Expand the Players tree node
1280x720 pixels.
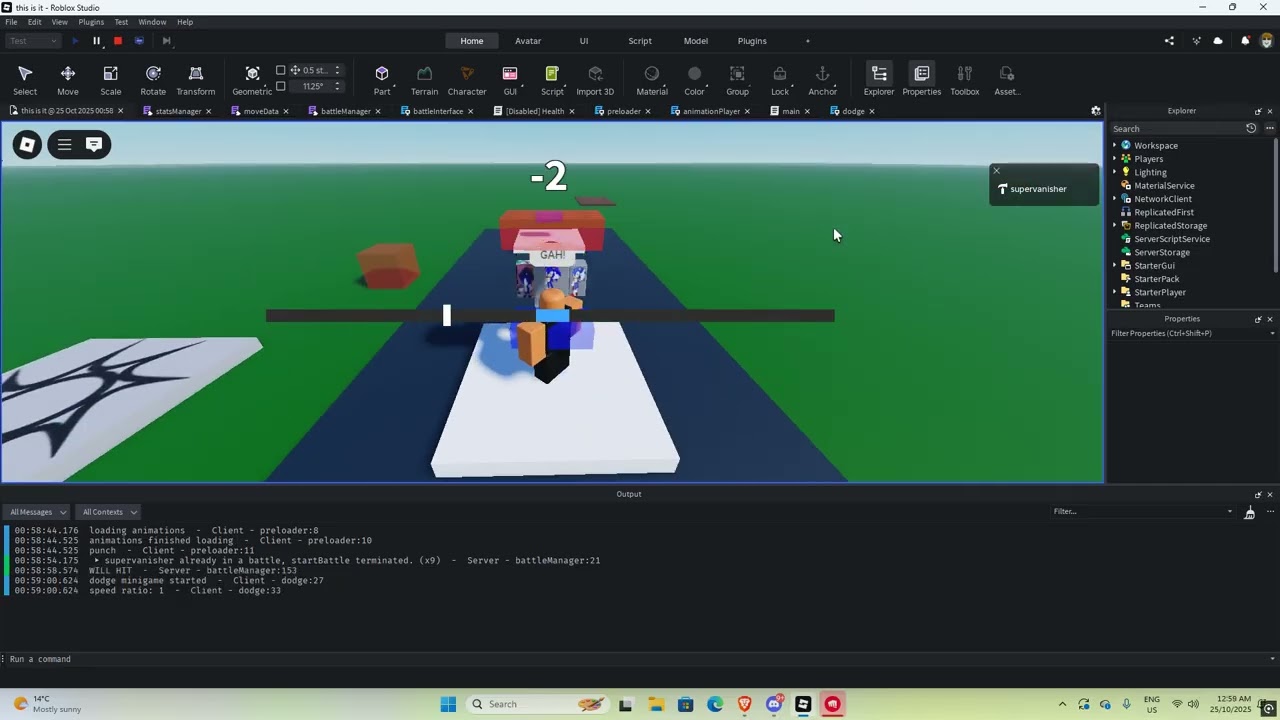(1115, 159)
